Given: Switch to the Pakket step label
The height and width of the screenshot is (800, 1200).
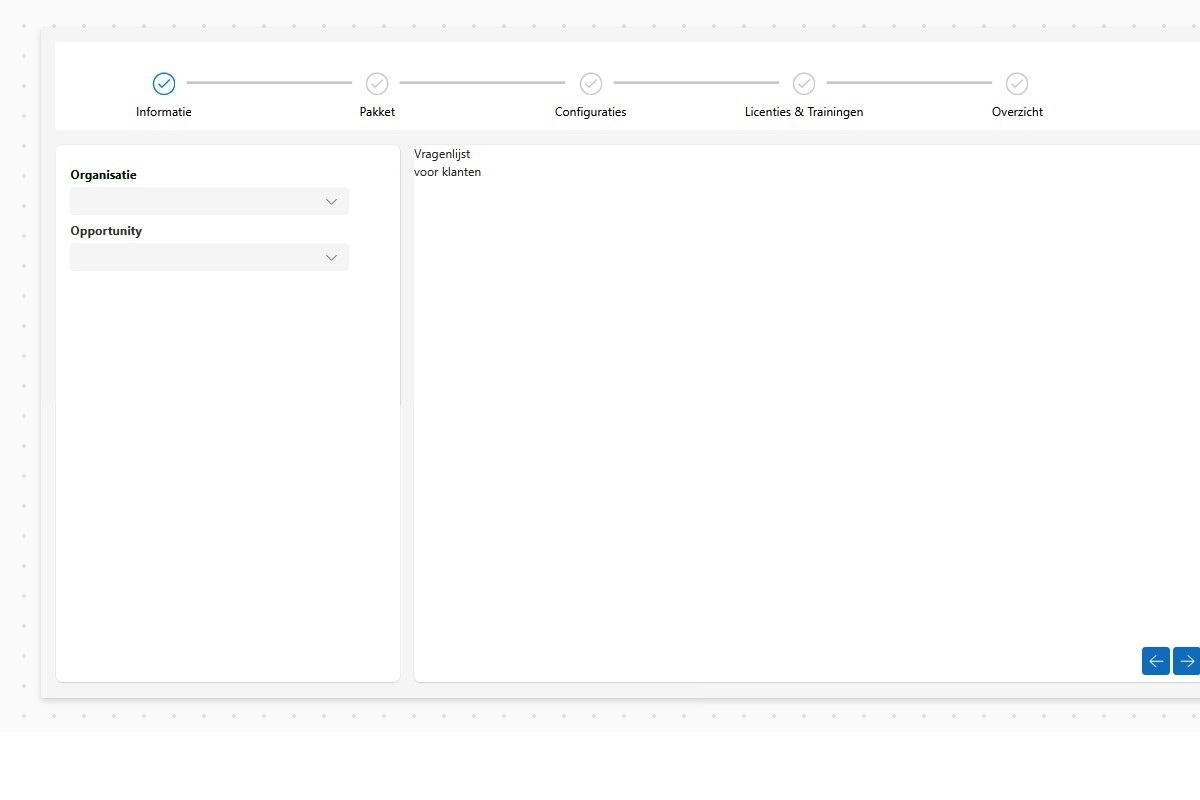Looking at the screenshot, I should click(x=377, y=112).
